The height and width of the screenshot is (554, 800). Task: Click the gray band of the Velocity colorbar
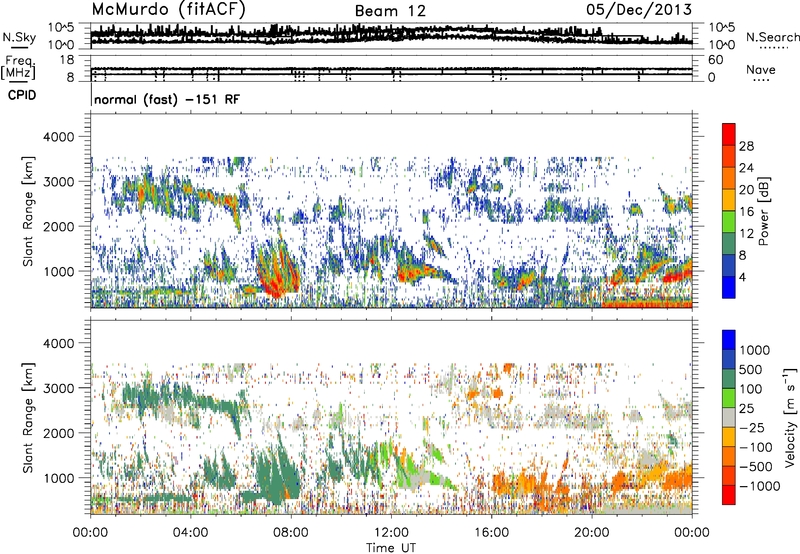(x=729, y=418)
